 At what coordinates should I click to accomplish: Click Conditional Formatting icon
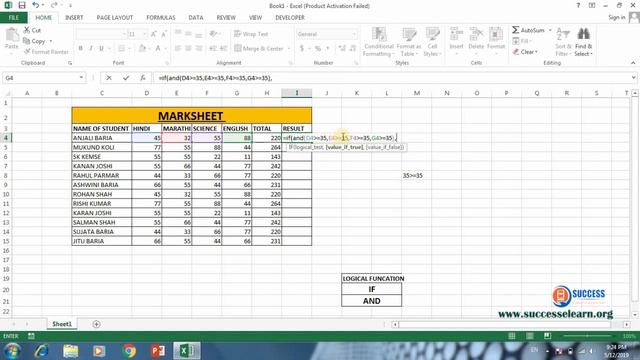[x=379, y=35]
